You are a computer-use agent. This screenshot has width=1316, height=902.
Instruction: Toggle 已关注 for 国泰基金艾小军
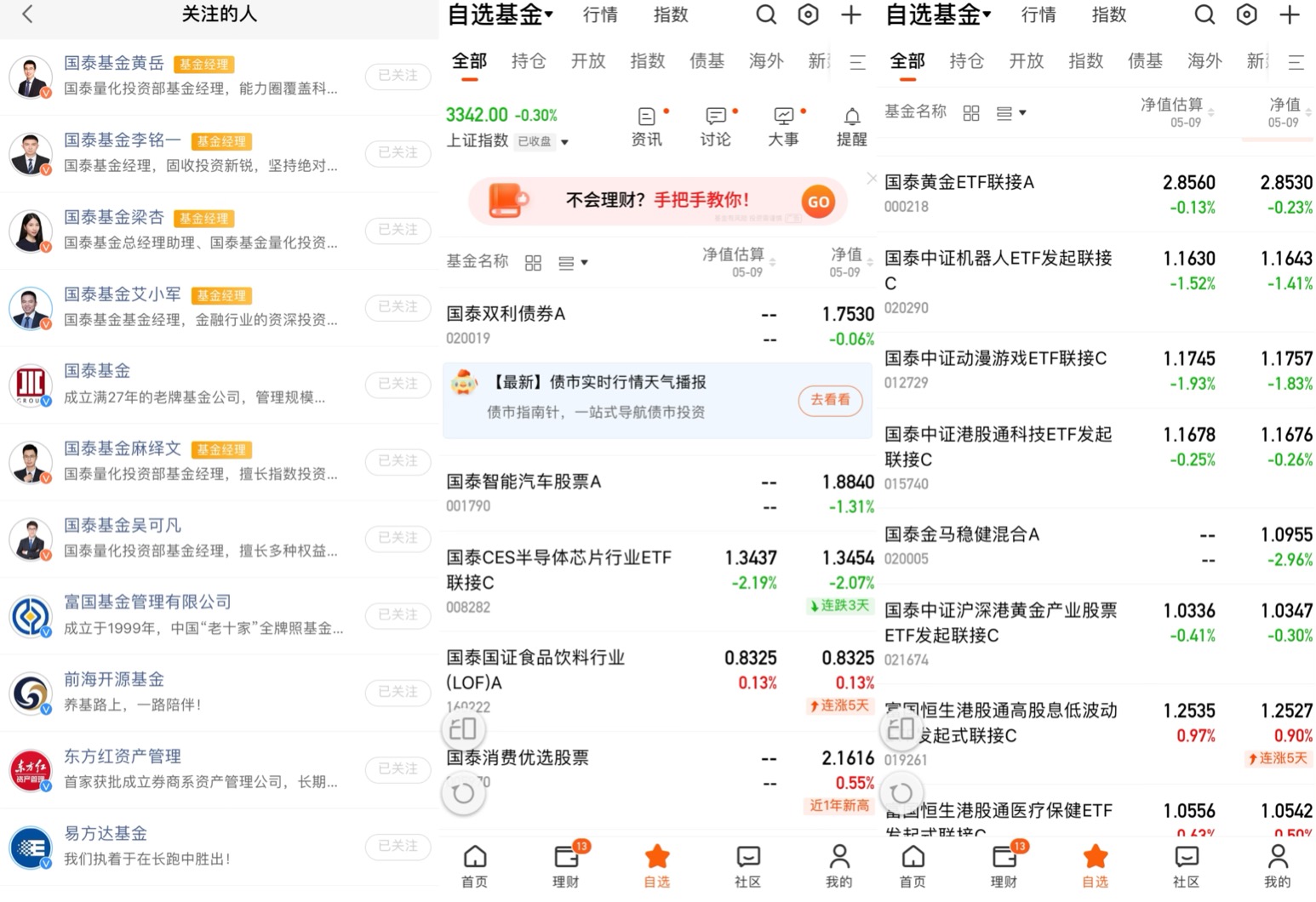(x=398, y=306)
